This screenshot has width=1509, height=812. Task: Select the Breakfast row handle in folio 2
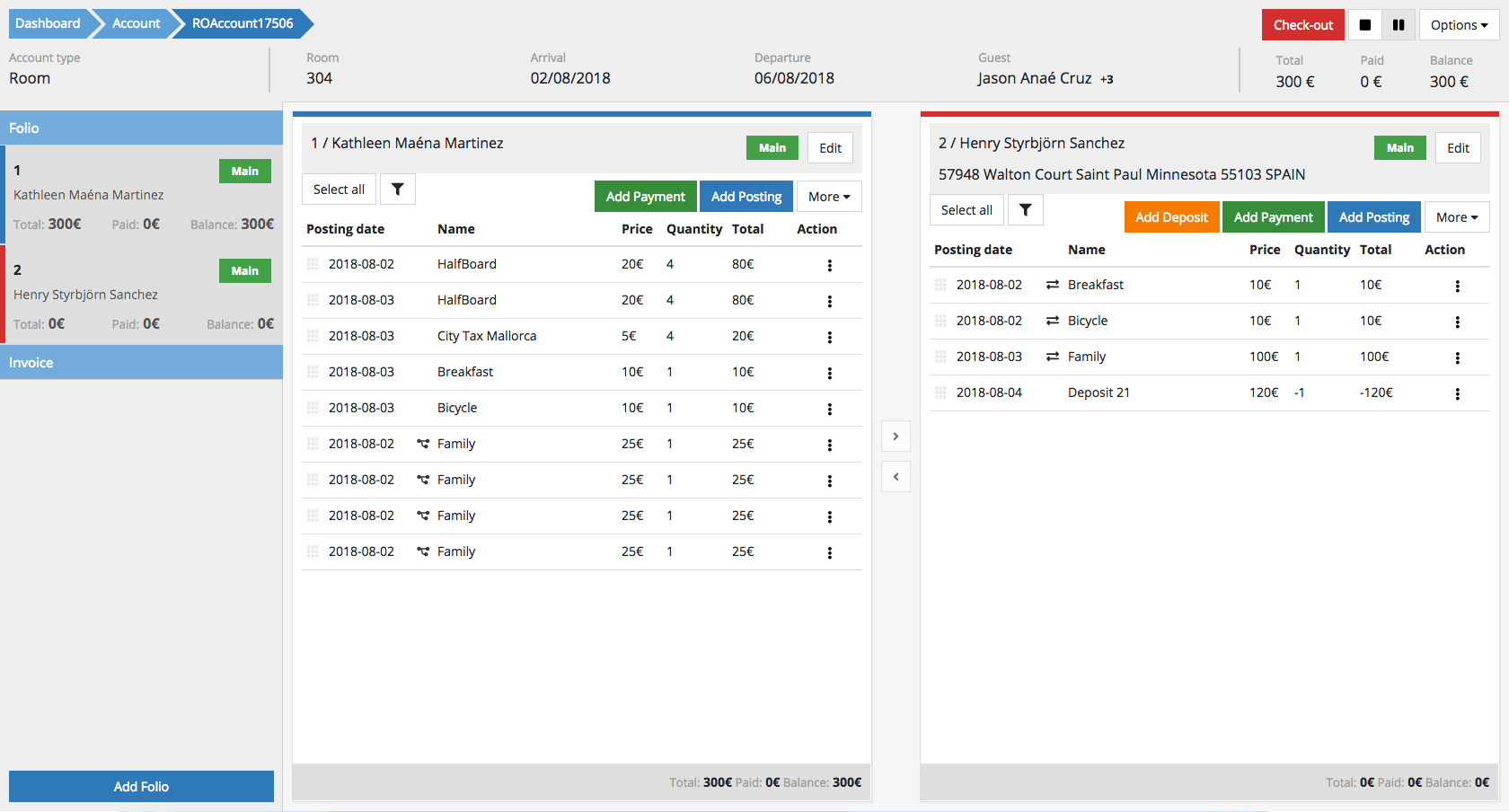coord(940,285)
